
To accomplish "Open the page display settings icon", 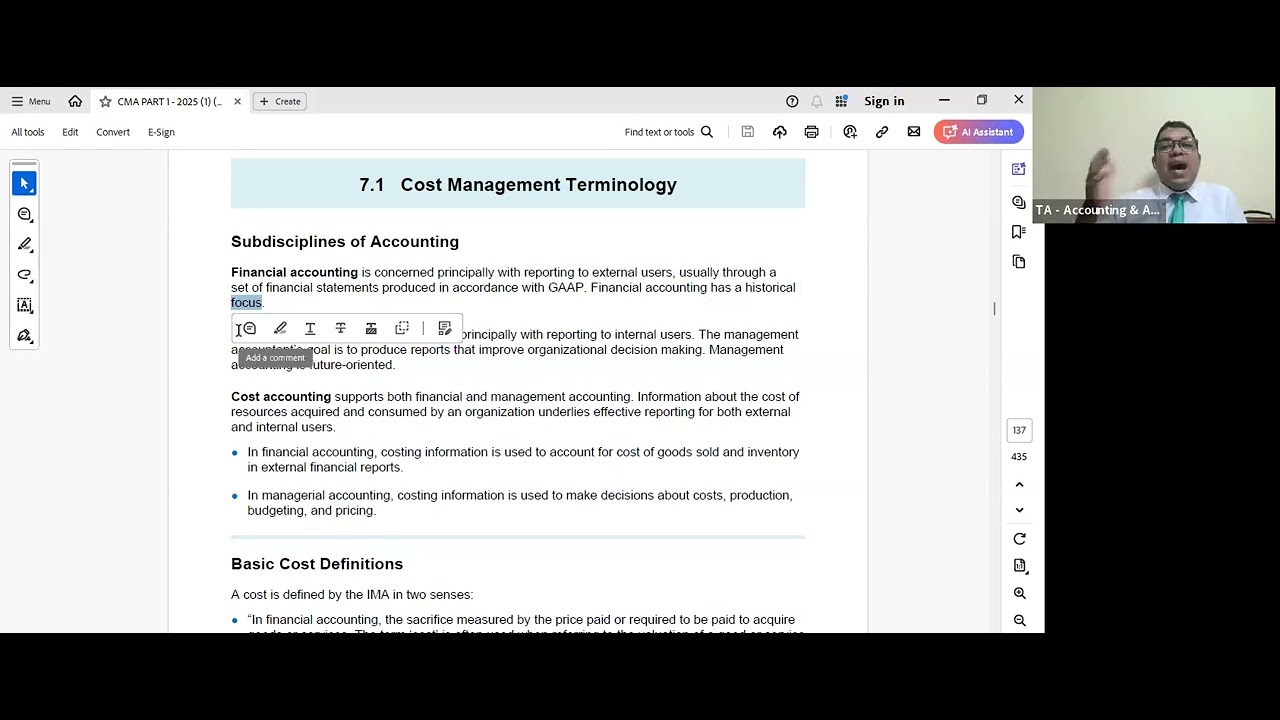I will (x=1019, y=566).
